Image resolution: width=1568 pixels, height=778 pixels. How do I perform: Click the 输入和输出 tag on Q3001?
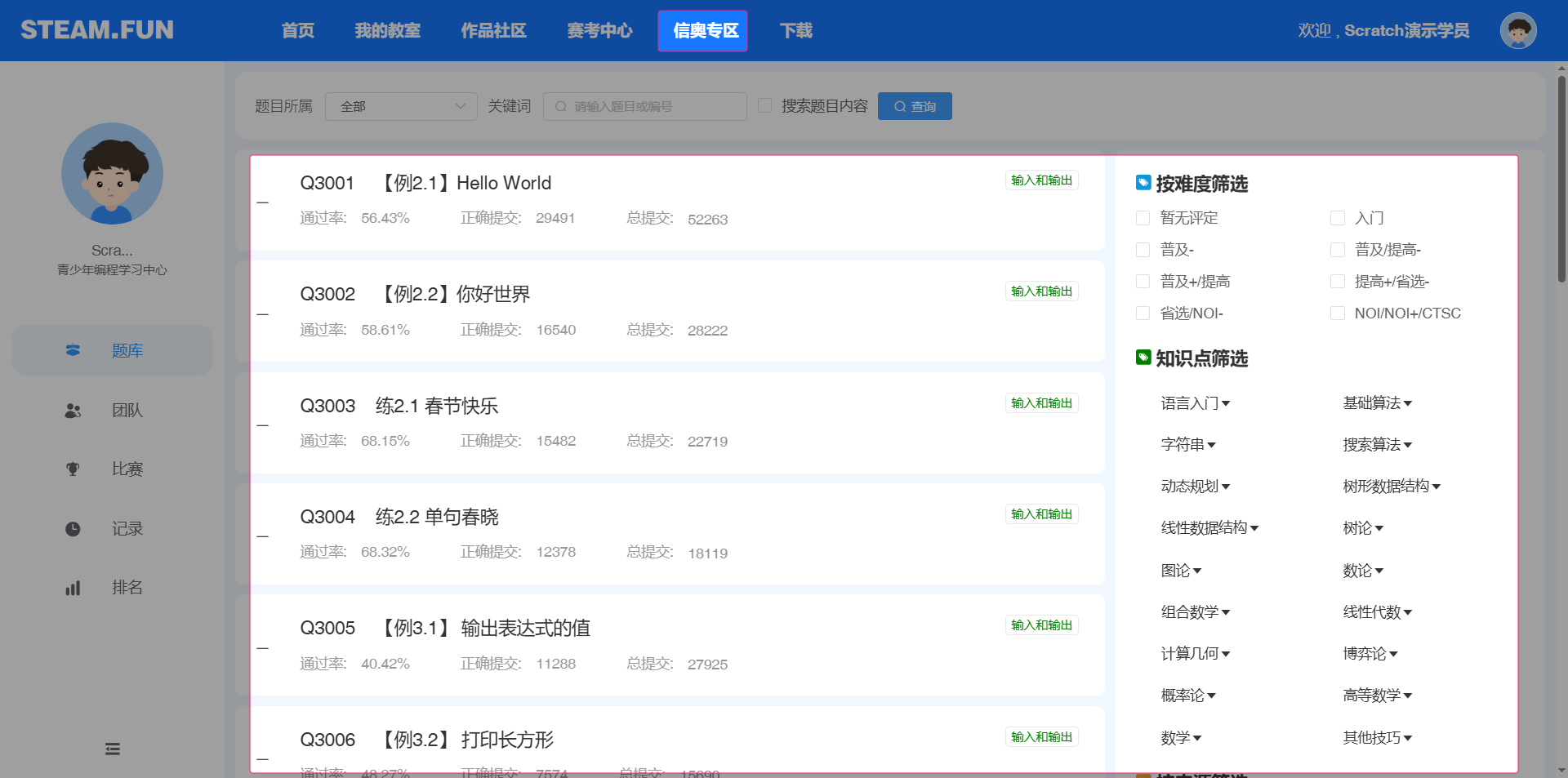click(1041, 180)
